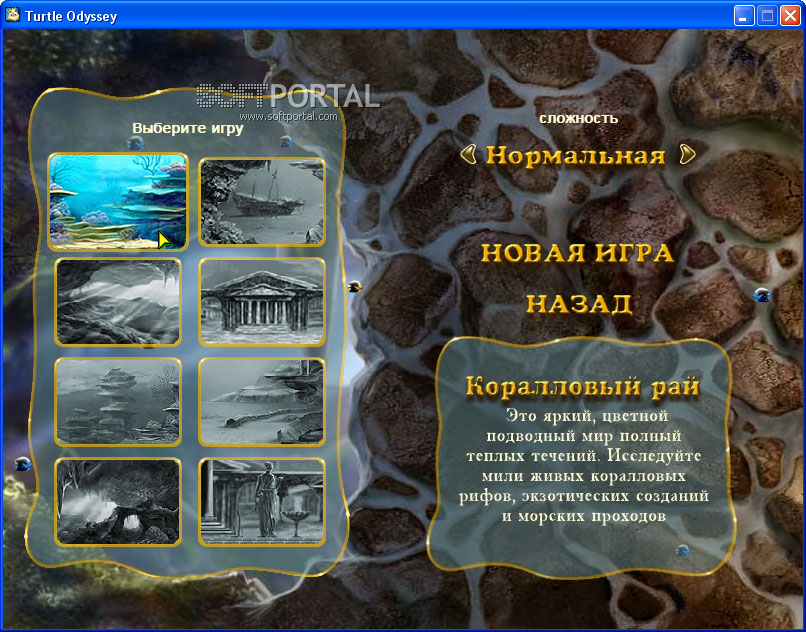The width and height of the screenshot is (806, 632).
Task: Choose the columned temple level thumbnail
Action: pyautogui.click(x=262, y=302)
